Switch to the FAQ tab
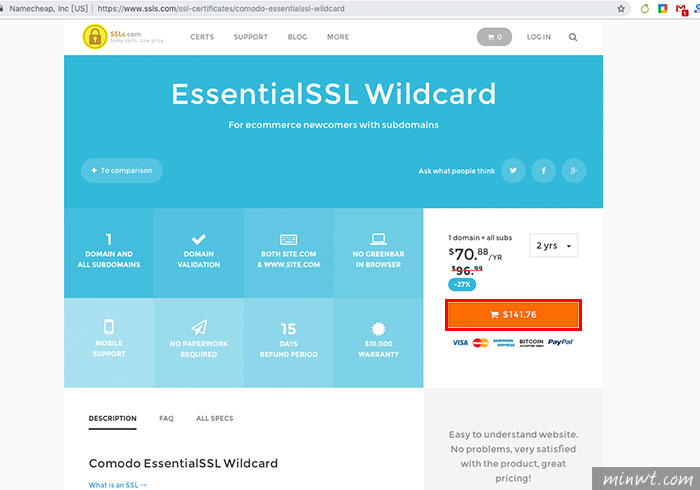This screenshot has width=700, height=490. (x=166, y=418)
